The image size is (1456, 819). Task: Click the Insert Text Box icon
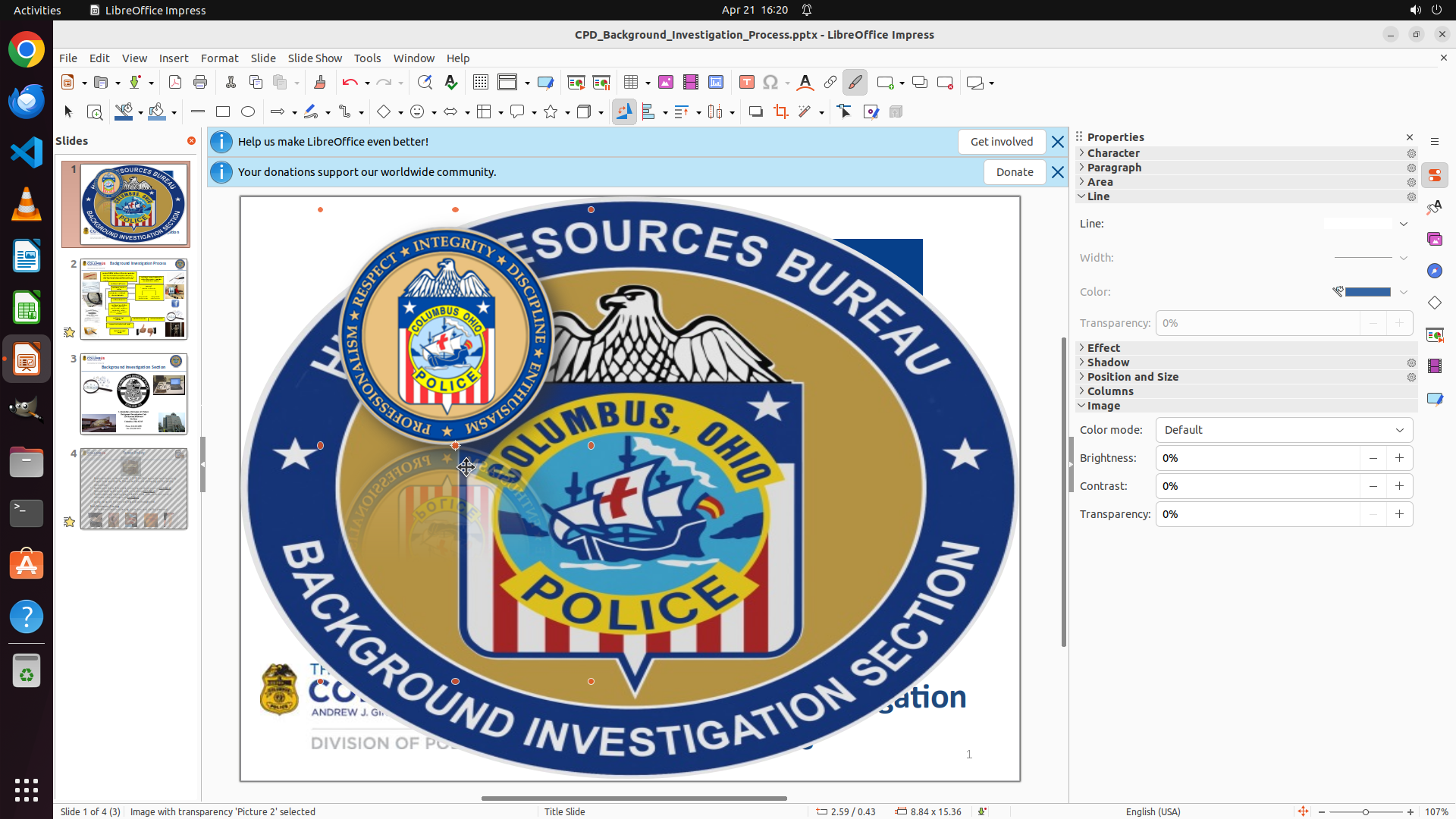(x=746, y=83)
